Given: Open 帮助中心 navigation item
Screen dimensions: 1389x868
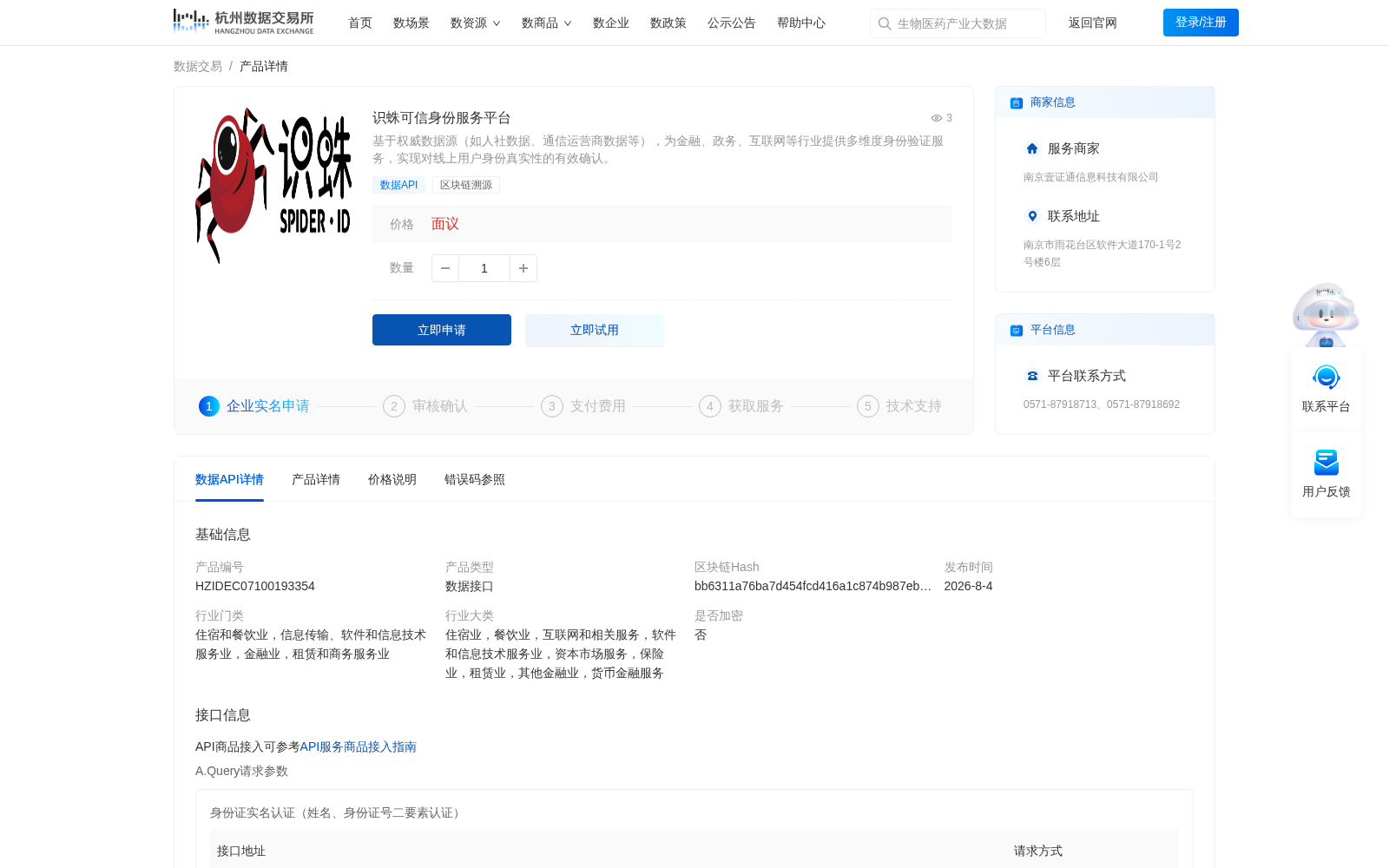Looking at the screenshot, I should (801, 23).
